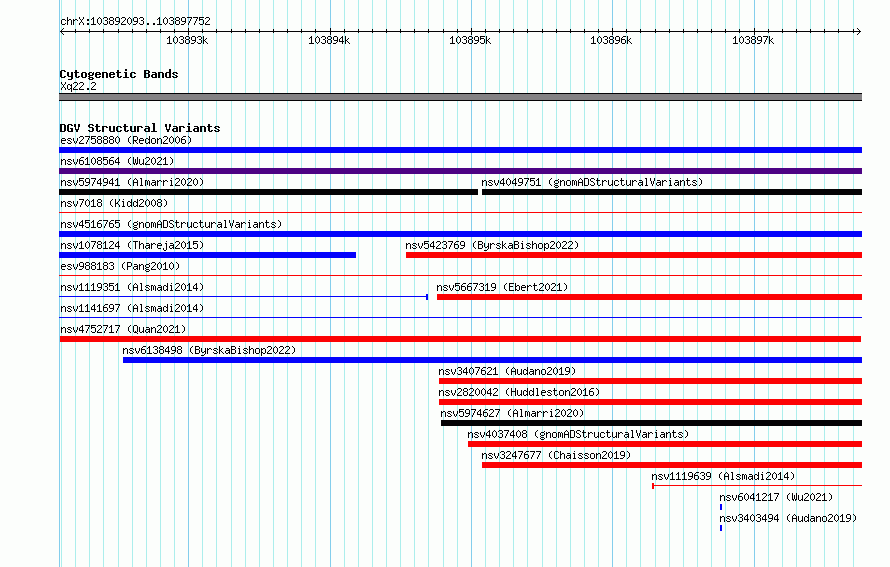Viewport: 890px width, 567px height.
Task: Click the nsv1141697 (Alsmadi2014) label
Action: click(x=132, y=308)
